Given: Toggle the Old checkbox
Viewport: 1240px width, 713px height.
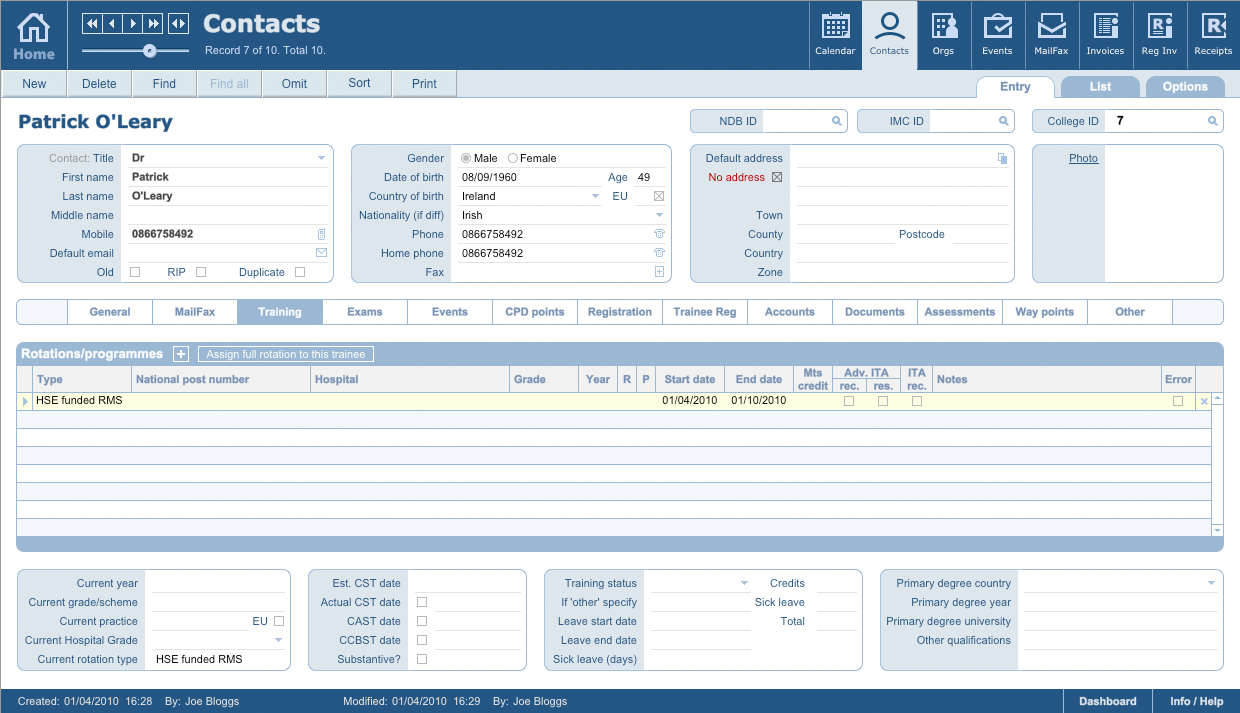Looking at the screenshot, I should [x=135, y=272].
